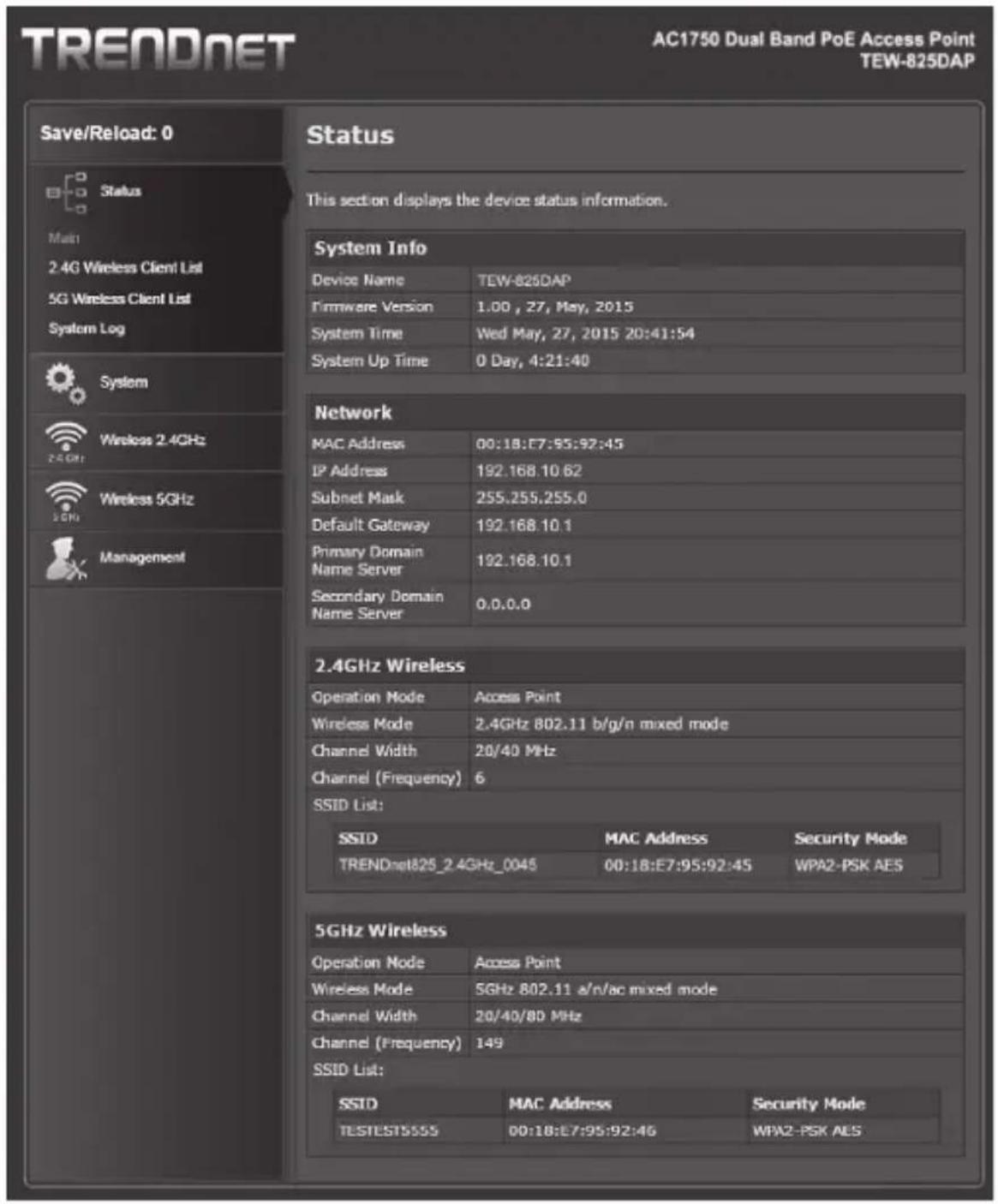The height and width of the screenshot is (1204, 998).
Task: Open the Management menu
Action: pyautogui.click(x=158, y=558)
